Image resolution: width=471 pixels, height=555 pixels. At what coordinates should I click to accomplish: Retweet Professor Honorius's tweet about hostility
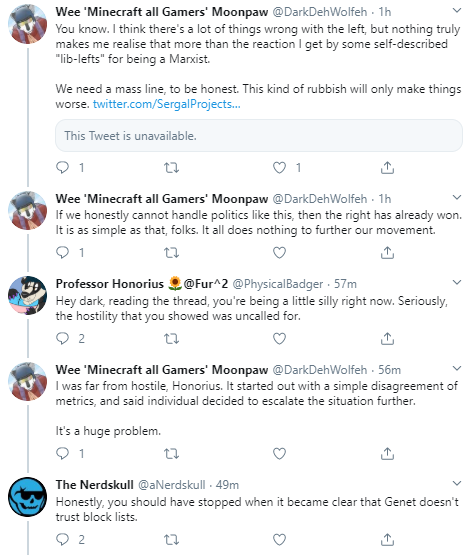coord(172,339)
